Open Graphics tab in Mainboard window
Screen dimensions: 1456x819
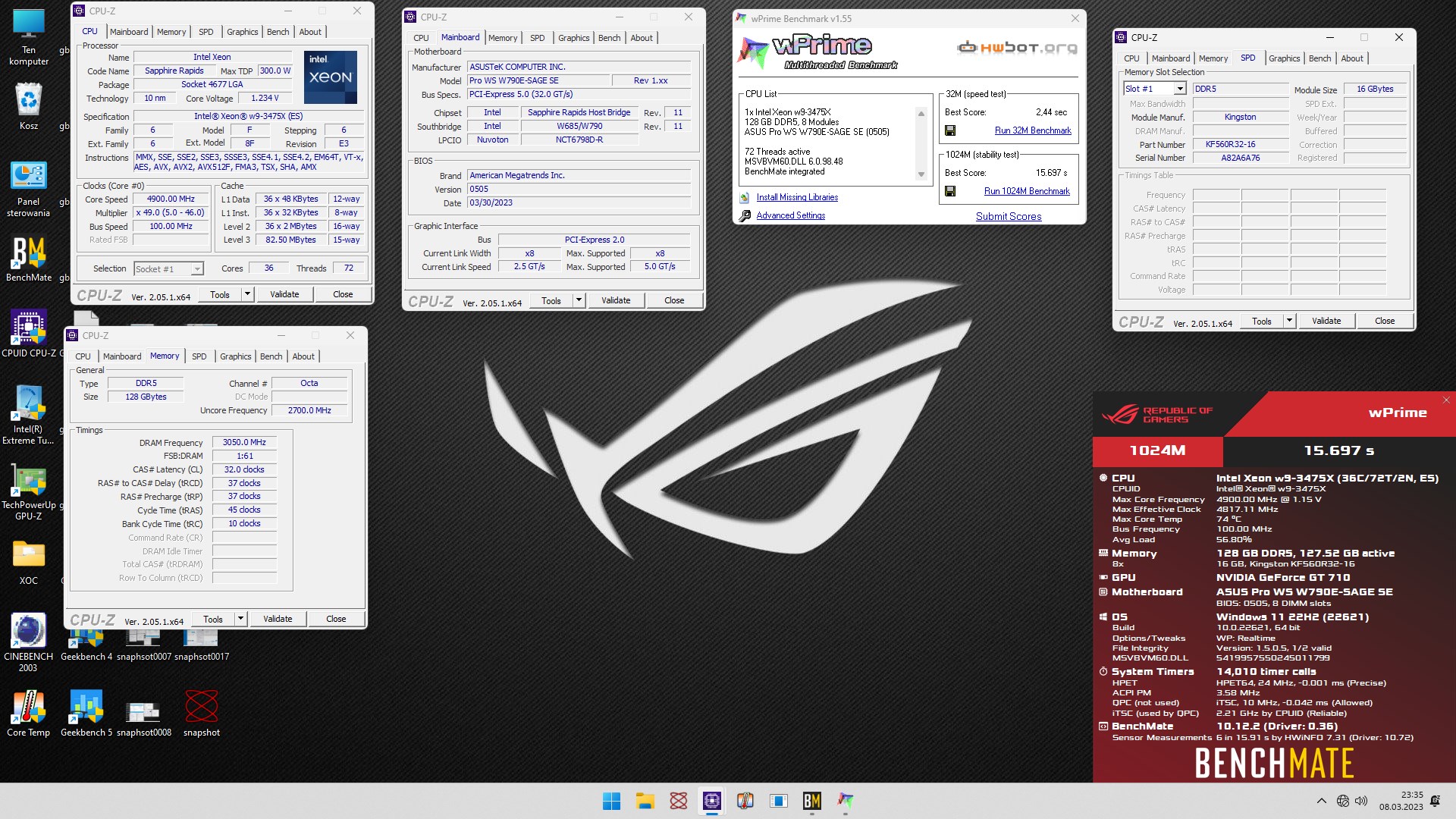coord(573,38)
